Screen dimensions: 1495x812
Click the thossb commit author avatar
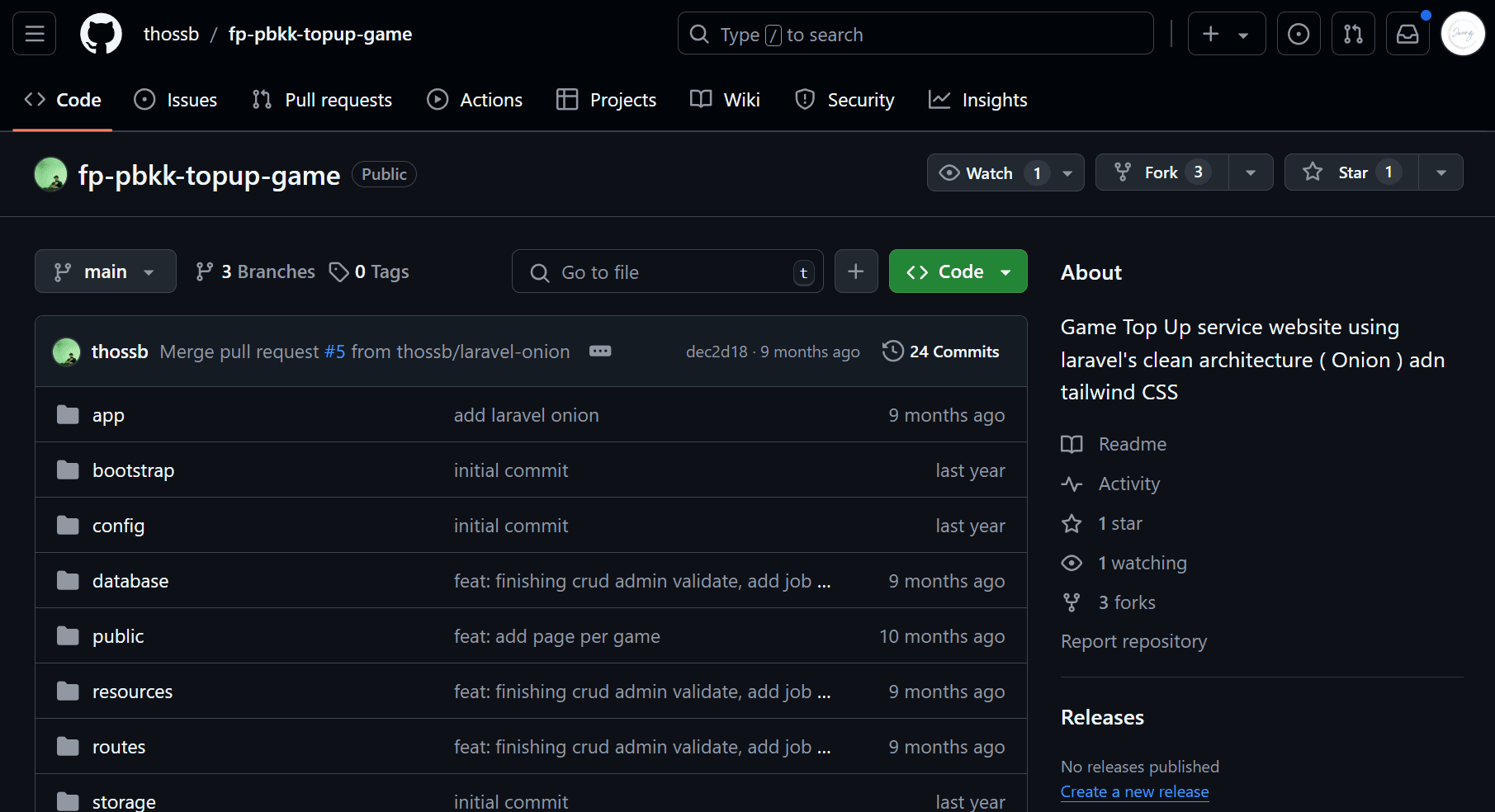click(66, 352)
